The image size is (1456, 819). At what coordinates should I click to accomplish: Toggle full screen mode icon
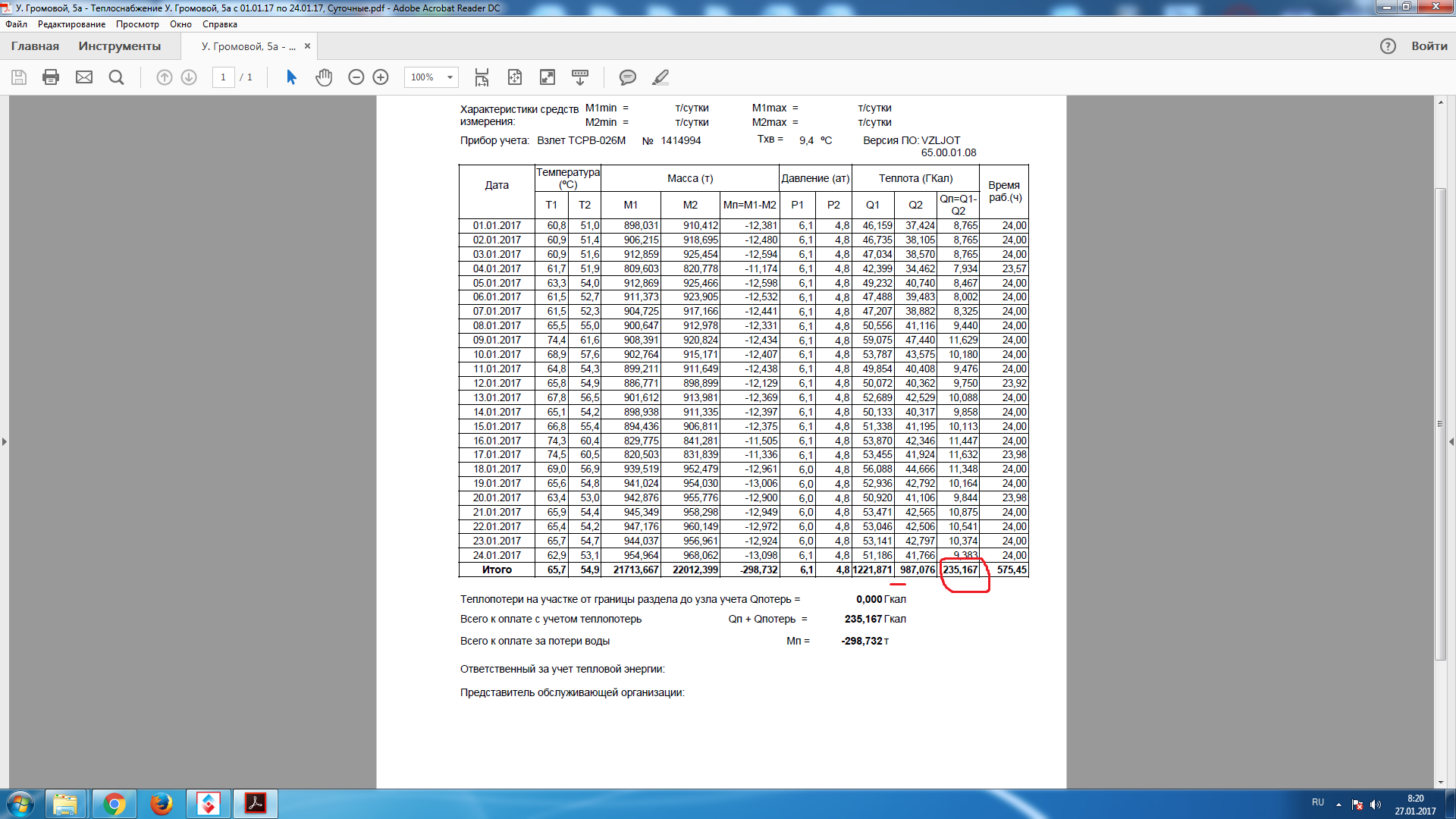click(x=547, y=77)
